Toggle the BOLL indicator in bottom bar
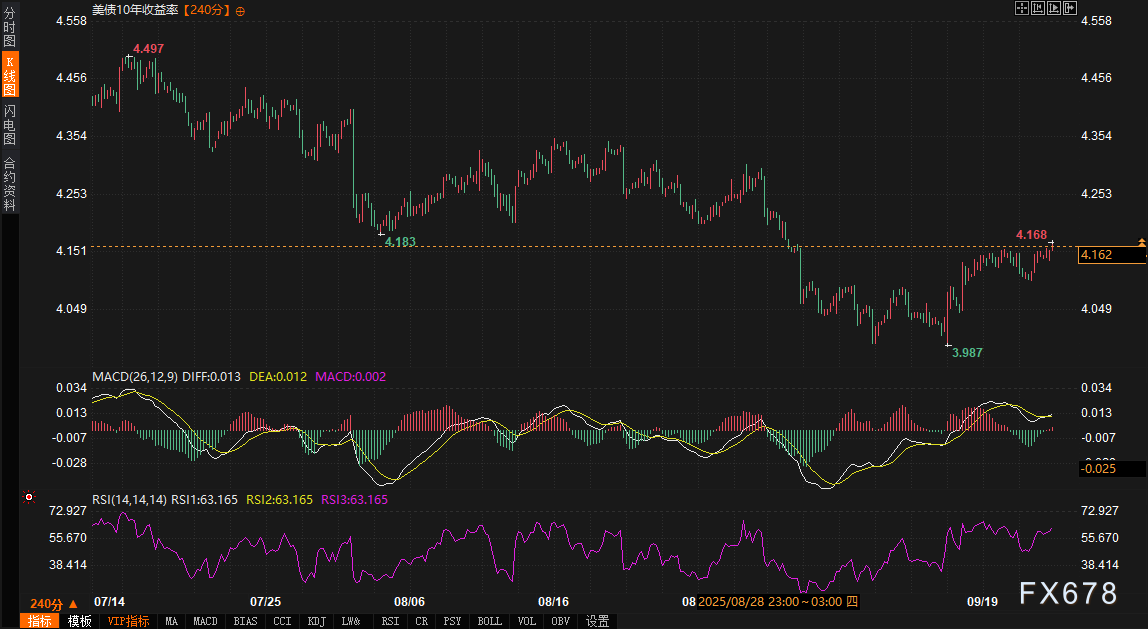Screen dimensions: 1148x629 pos(489,621)
